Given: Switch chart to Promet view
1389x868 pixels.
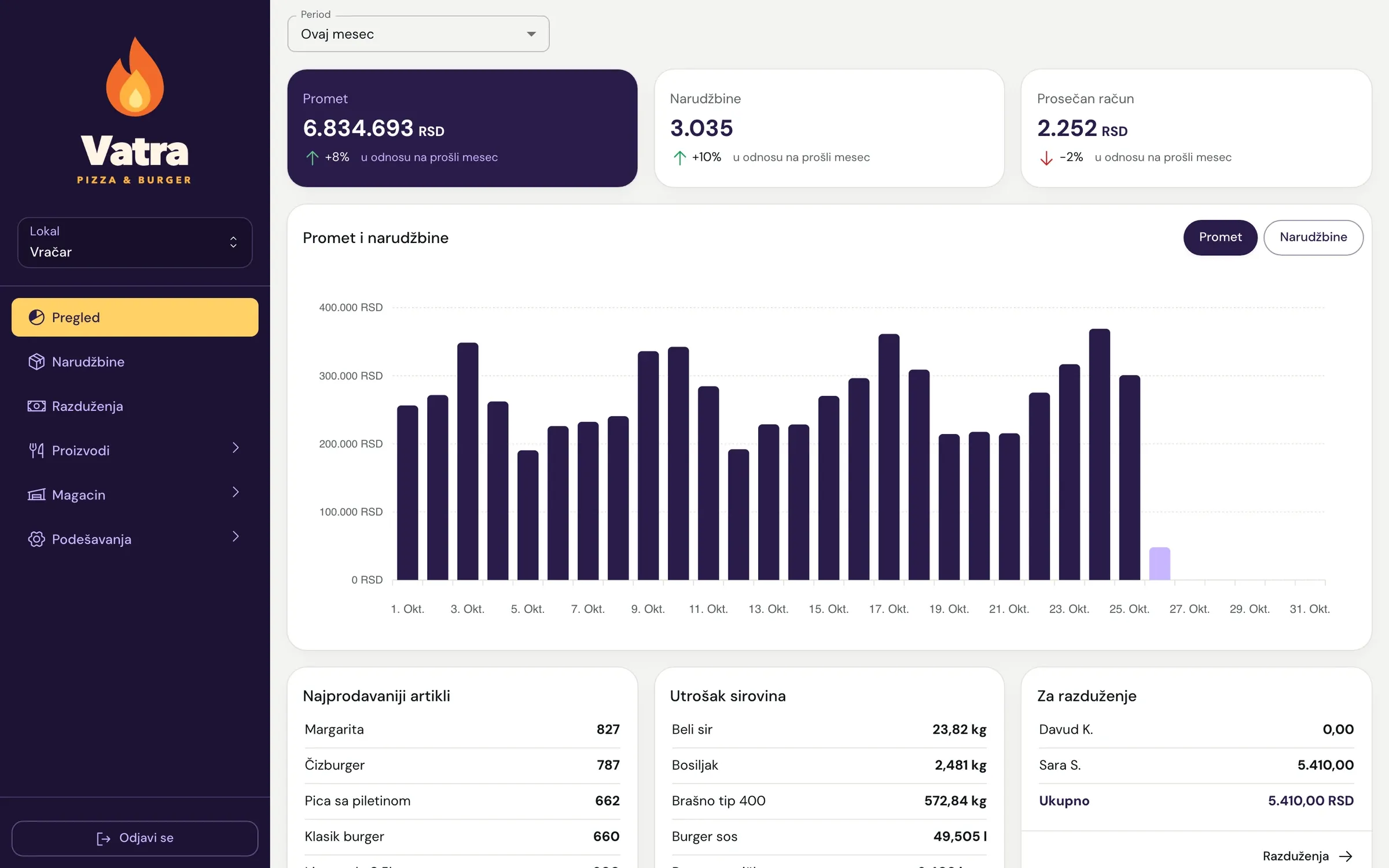Looking at the screenshot, I should [x=1220, y=237].
